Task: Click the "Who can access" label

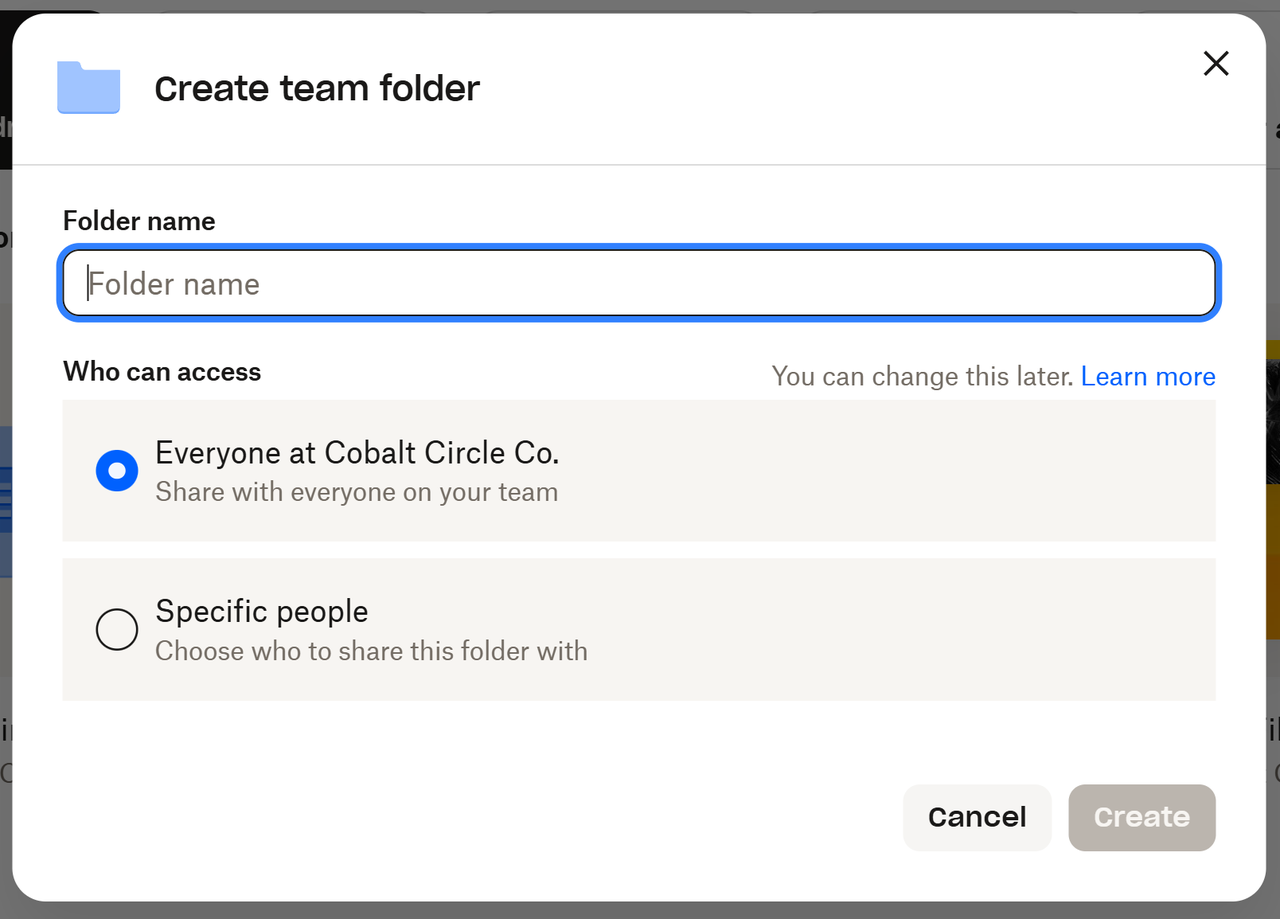Action: pyautogui.click(x=162, y=372)
